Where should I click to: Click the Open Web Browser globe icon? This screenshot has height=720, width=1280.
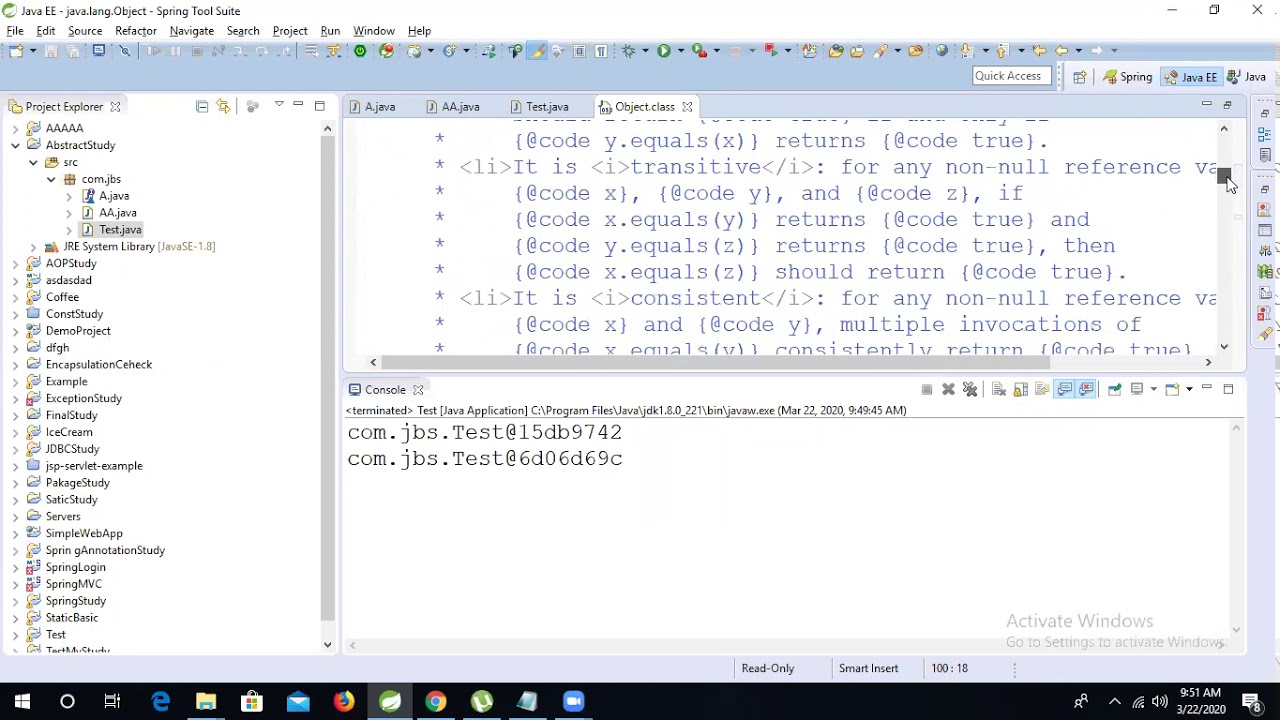click(x=942, y=50)
